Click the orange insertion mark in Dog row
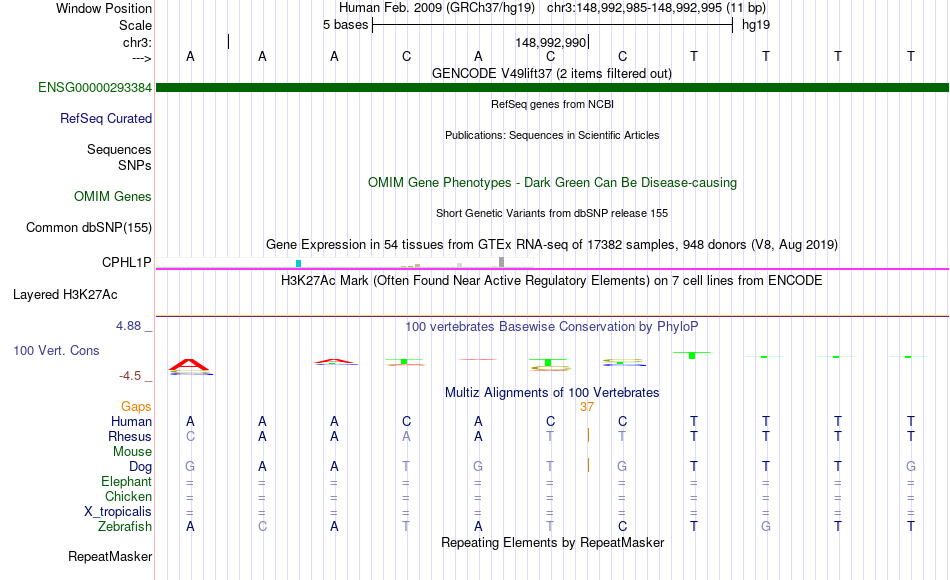 point(588,465)
